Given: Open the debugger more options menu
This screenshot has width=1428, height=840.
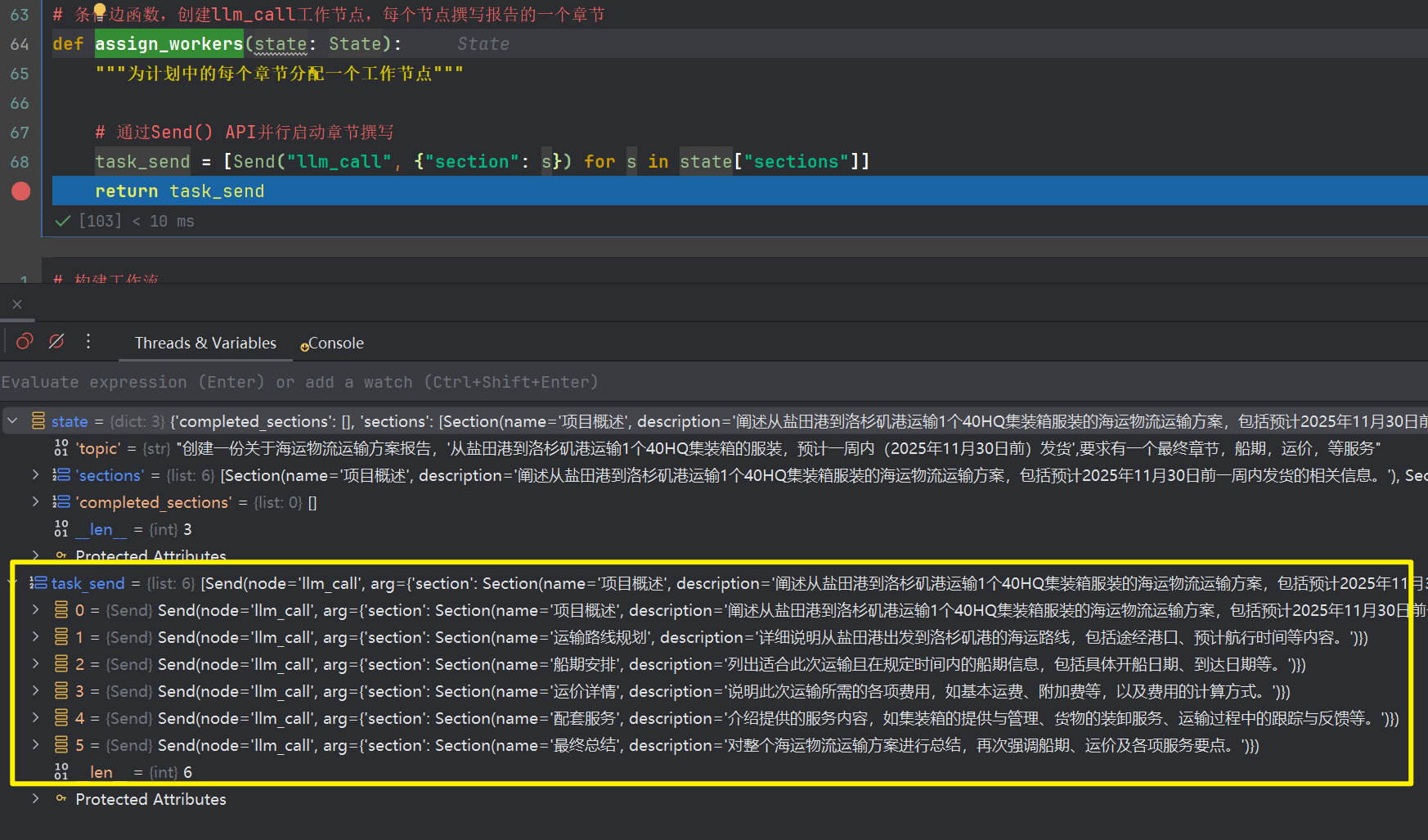Looking at the screenshot, I should tap(88, 342).
